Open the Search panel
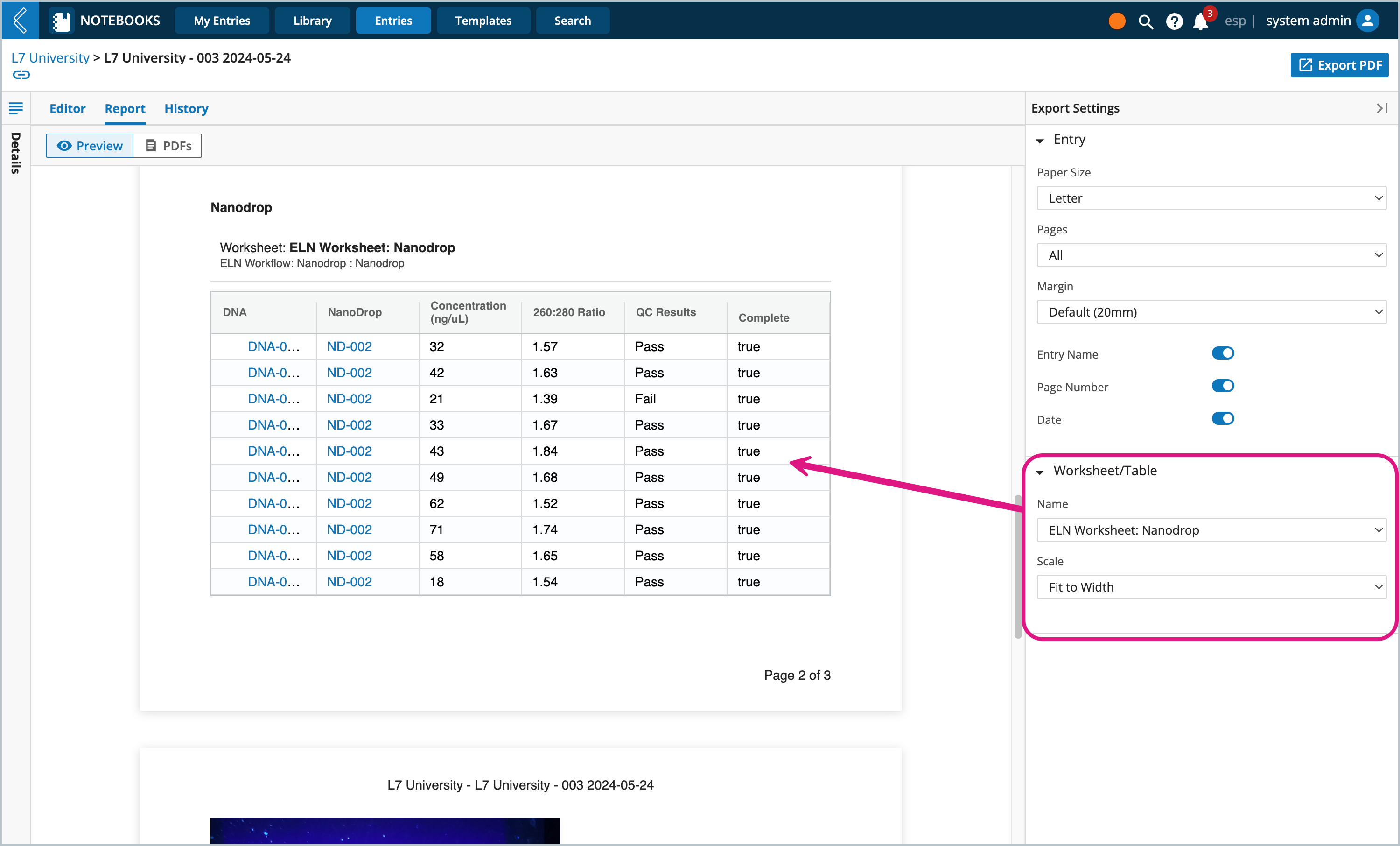Viewport: 1400px width, 846px height. click(573, 20)
